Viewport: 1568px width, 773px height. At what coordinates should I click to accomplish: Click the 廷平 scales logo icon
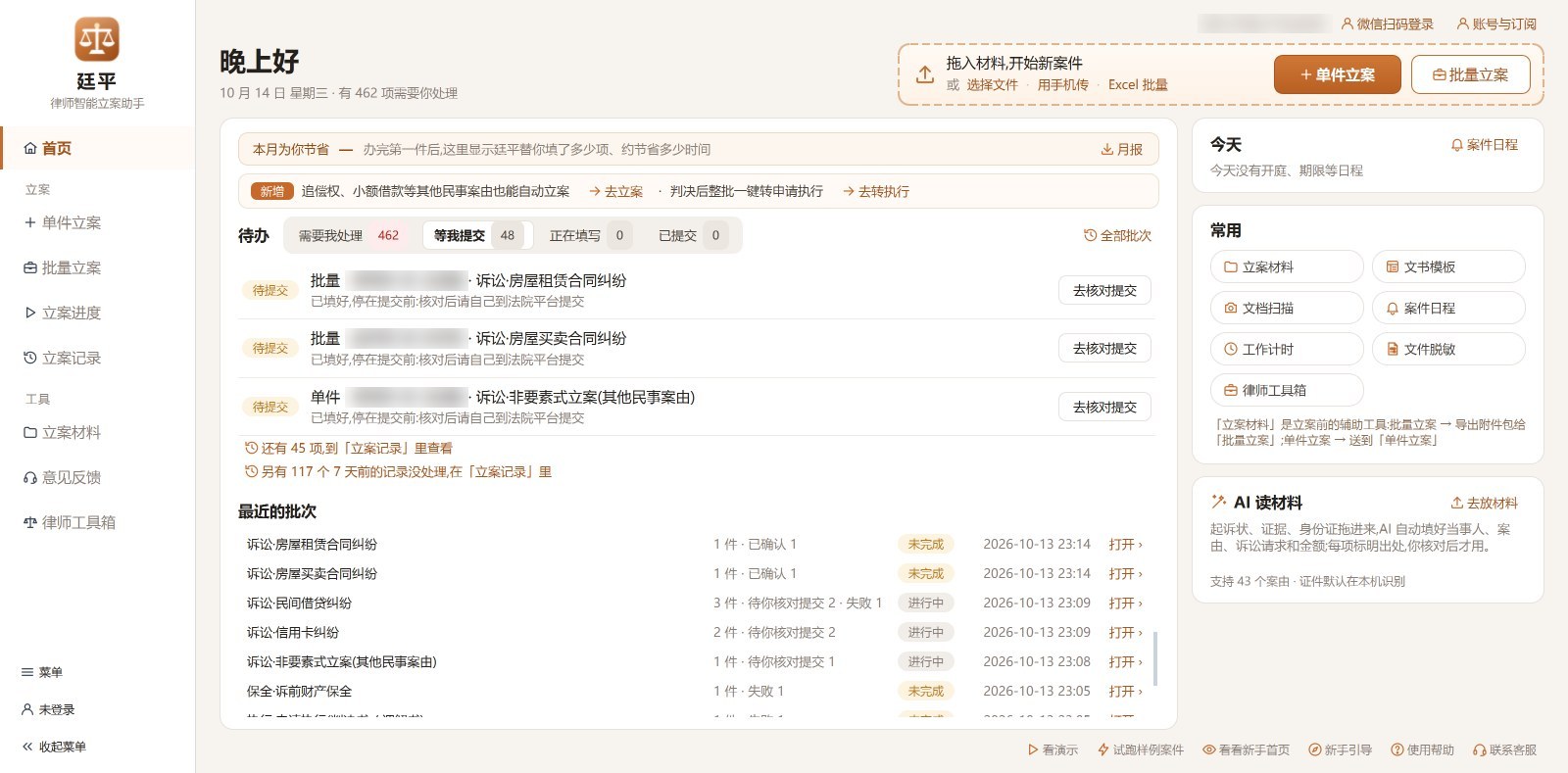coord(97,39)
